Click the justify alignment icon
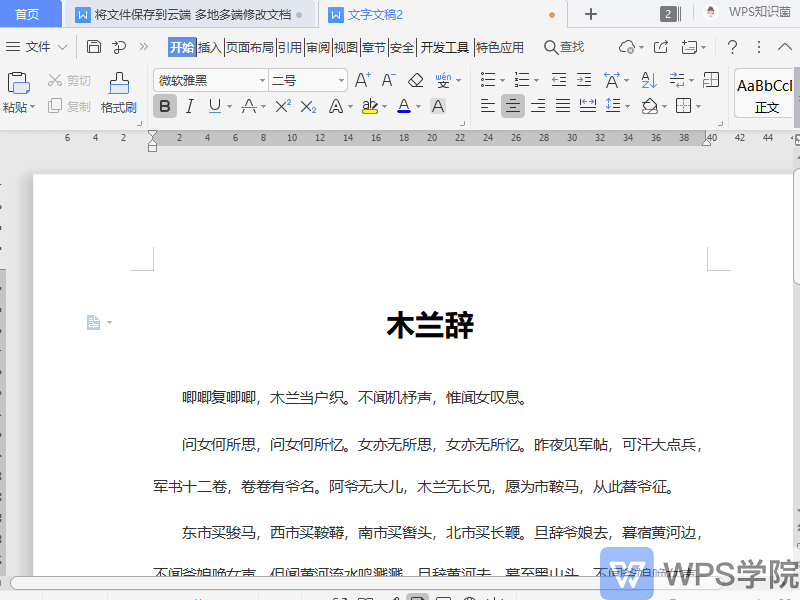 pos(563,106)
